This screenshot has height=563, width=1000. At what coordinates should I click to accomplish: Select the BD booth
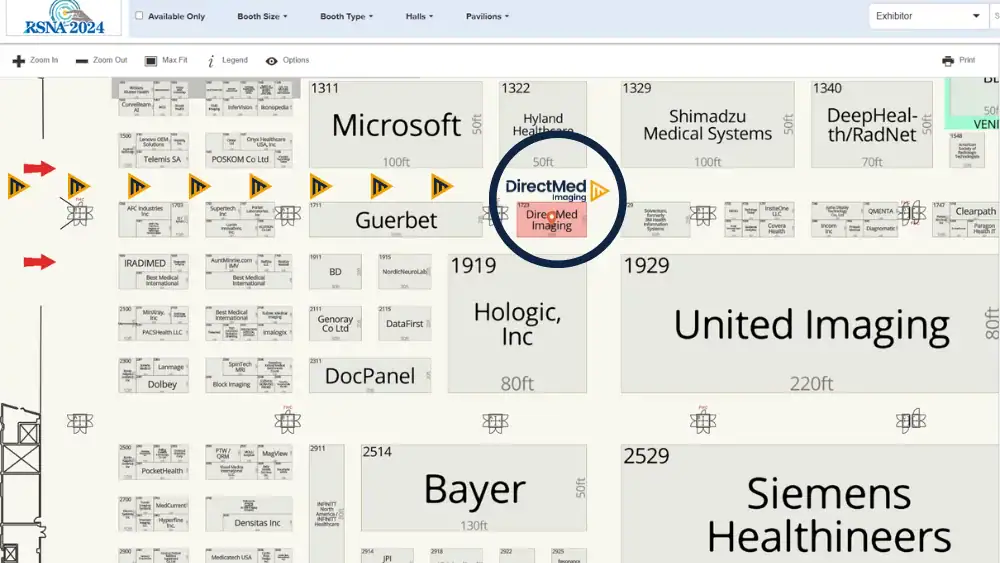335,272
